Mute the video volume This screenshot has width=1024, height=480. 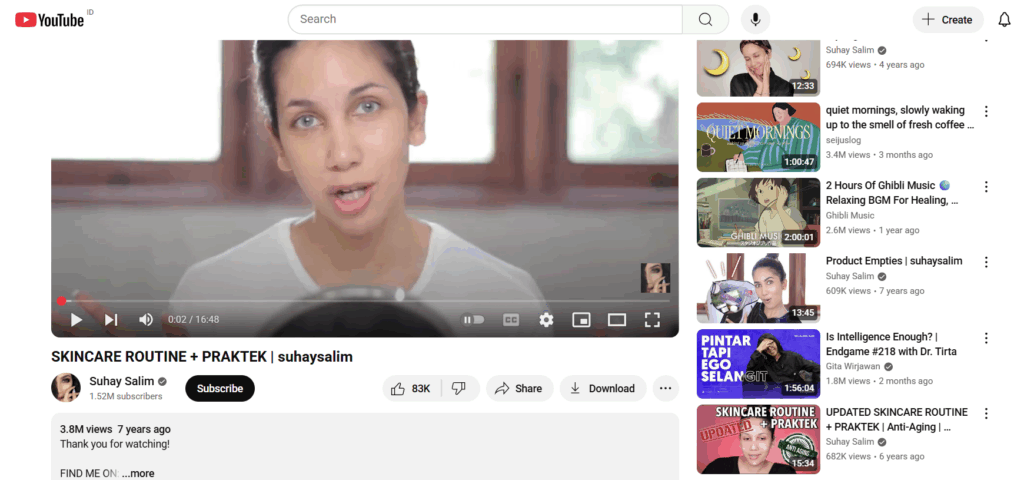(x=146, y=319)
